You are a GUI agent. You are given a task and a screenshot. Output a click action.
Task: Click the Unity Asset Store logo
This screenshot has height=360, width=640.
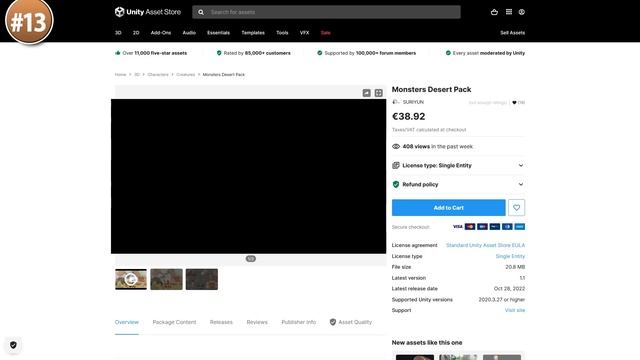point(148,12)
